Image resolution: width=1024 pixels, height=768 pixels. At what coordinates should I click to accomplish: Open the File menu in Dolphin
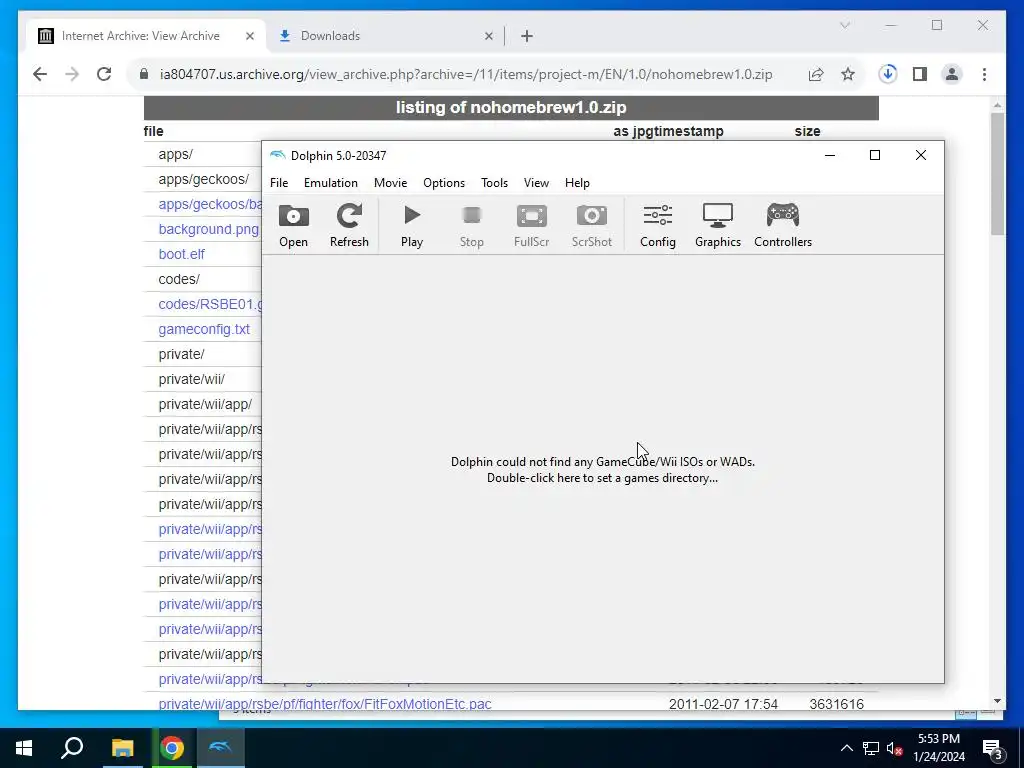pyautogui.click(x=279, y=183)
